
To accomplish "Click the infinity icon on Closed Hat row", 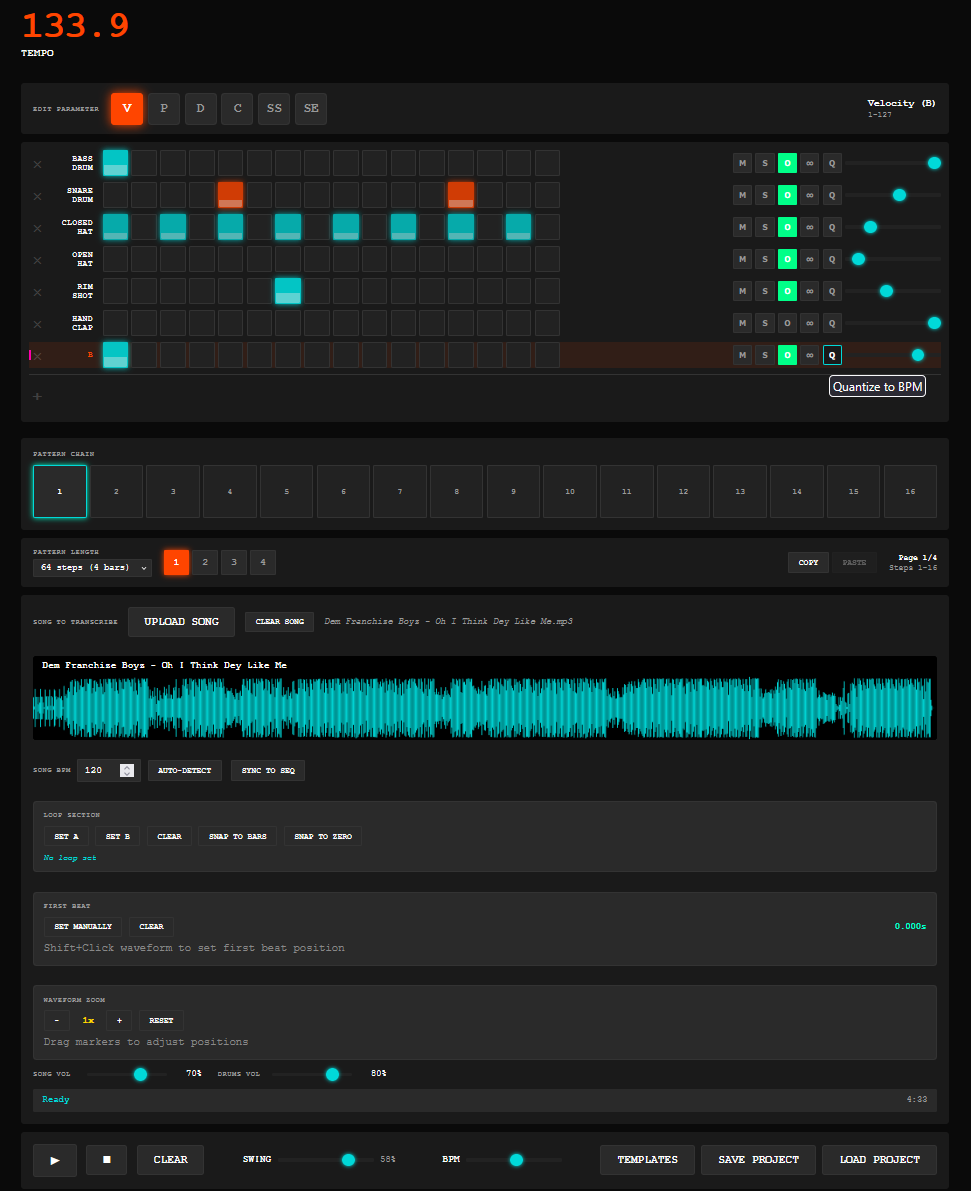I will 810,227.
